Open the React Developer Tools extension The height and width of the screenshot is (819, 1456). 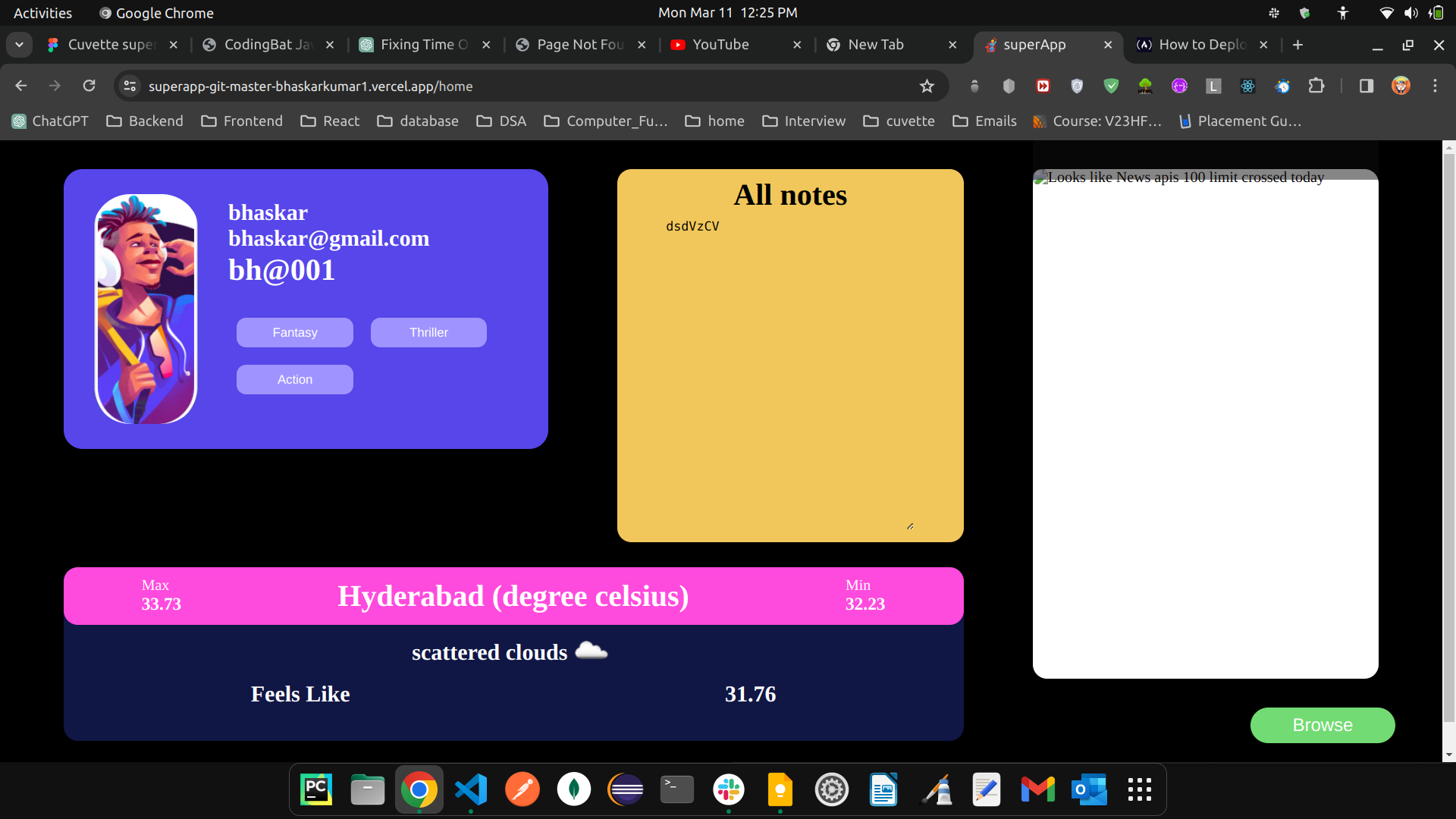click(x=1249, y=86)
